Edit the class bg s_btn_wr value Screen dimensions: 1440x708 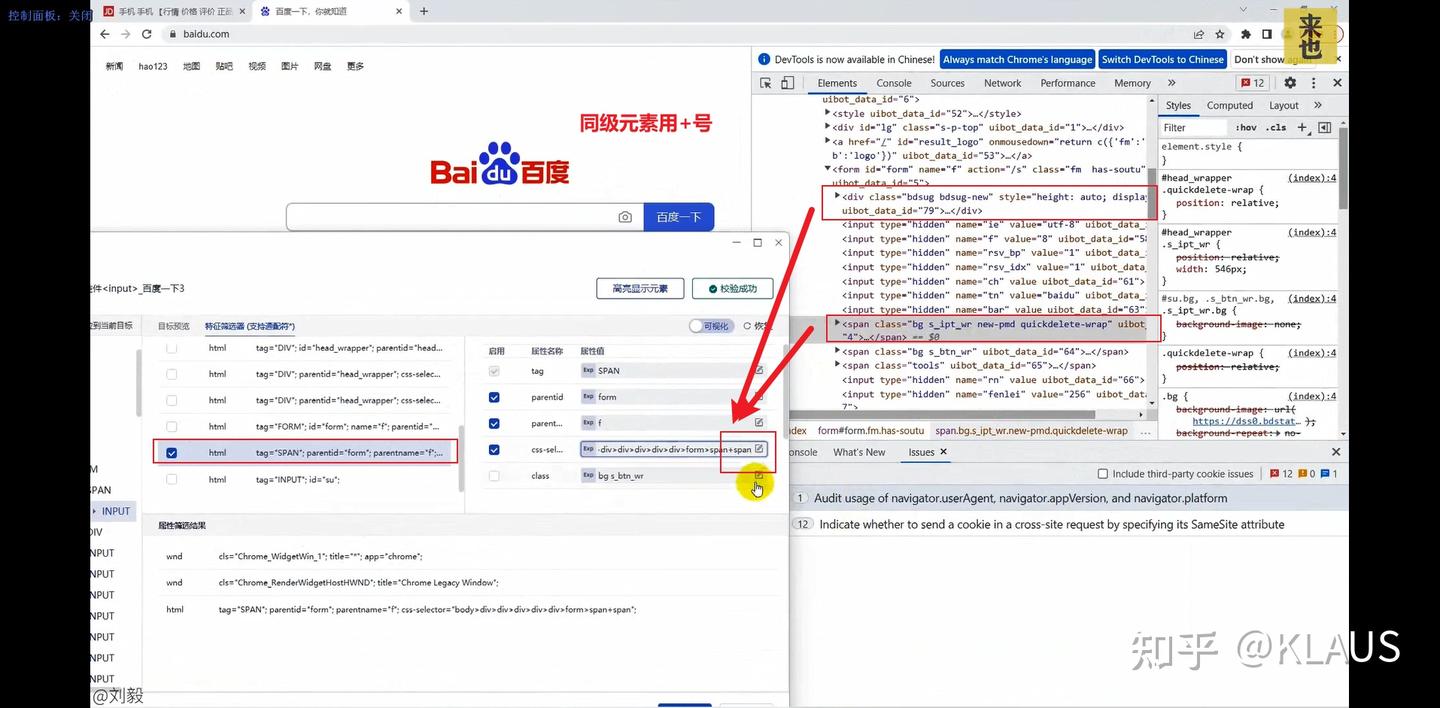759,476
